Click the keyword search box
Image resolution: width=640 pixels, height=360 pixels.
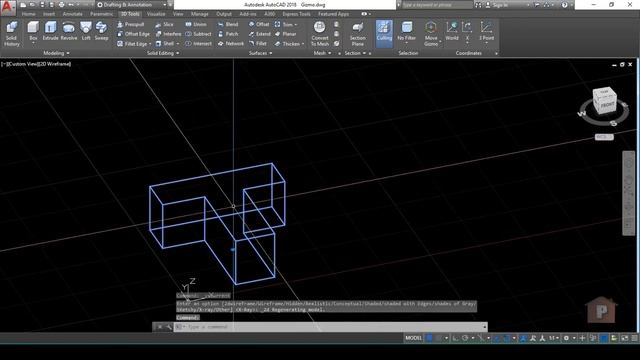pos(437,5)
